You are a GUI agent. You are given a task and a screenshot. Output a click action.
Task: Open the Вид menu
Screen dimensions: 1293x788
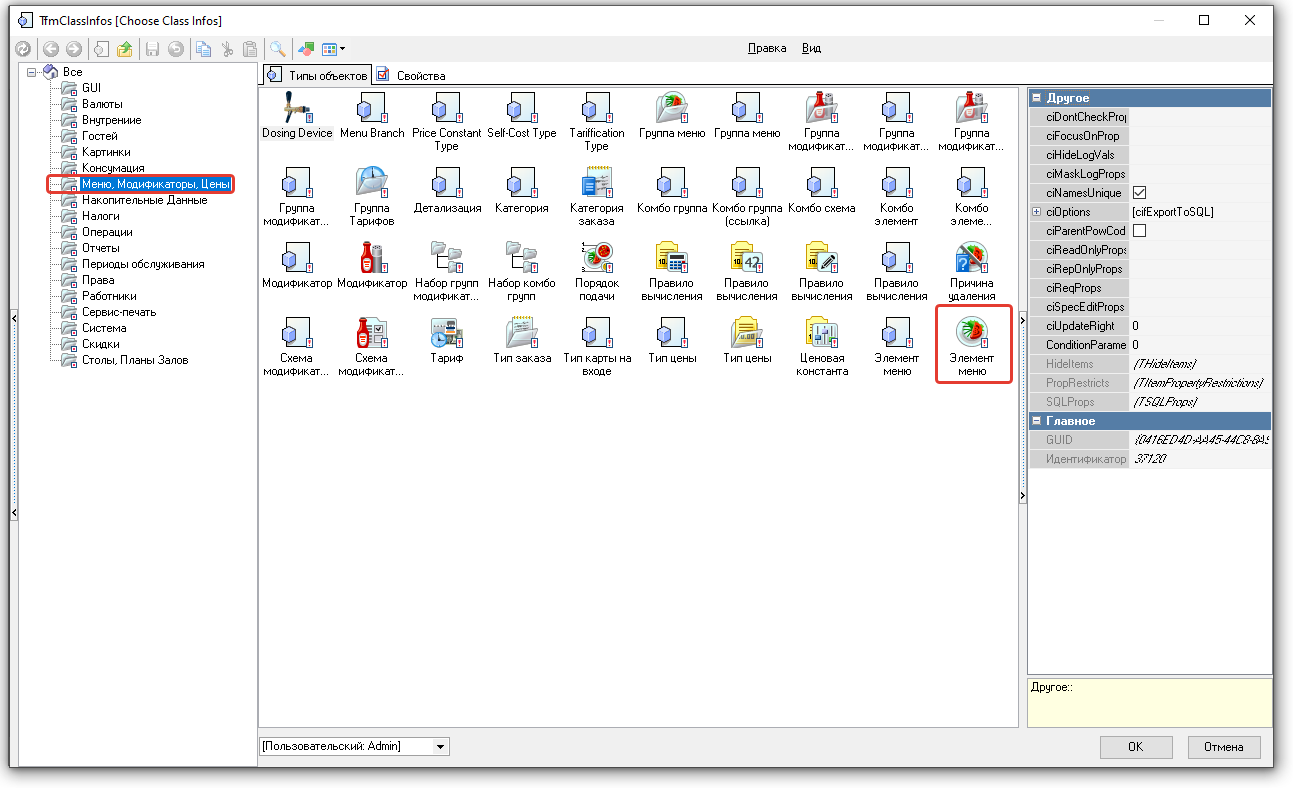812,48
